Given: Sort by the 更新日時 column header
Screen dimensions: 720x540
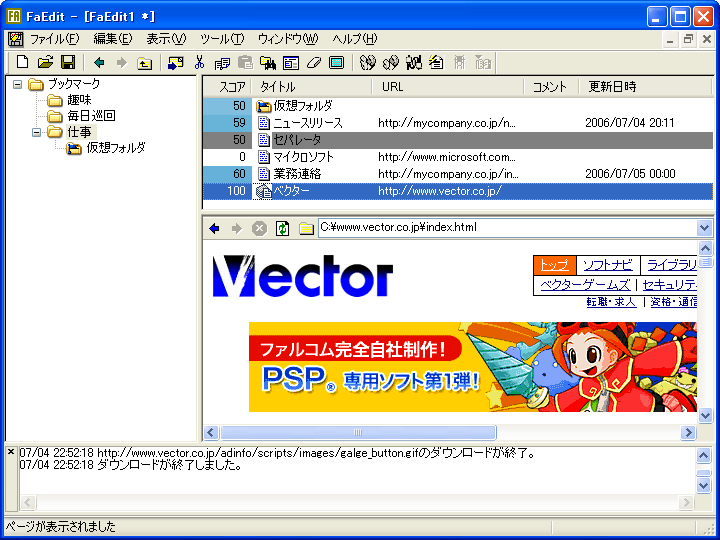Looking at the screenshot, I should (645, 87).
